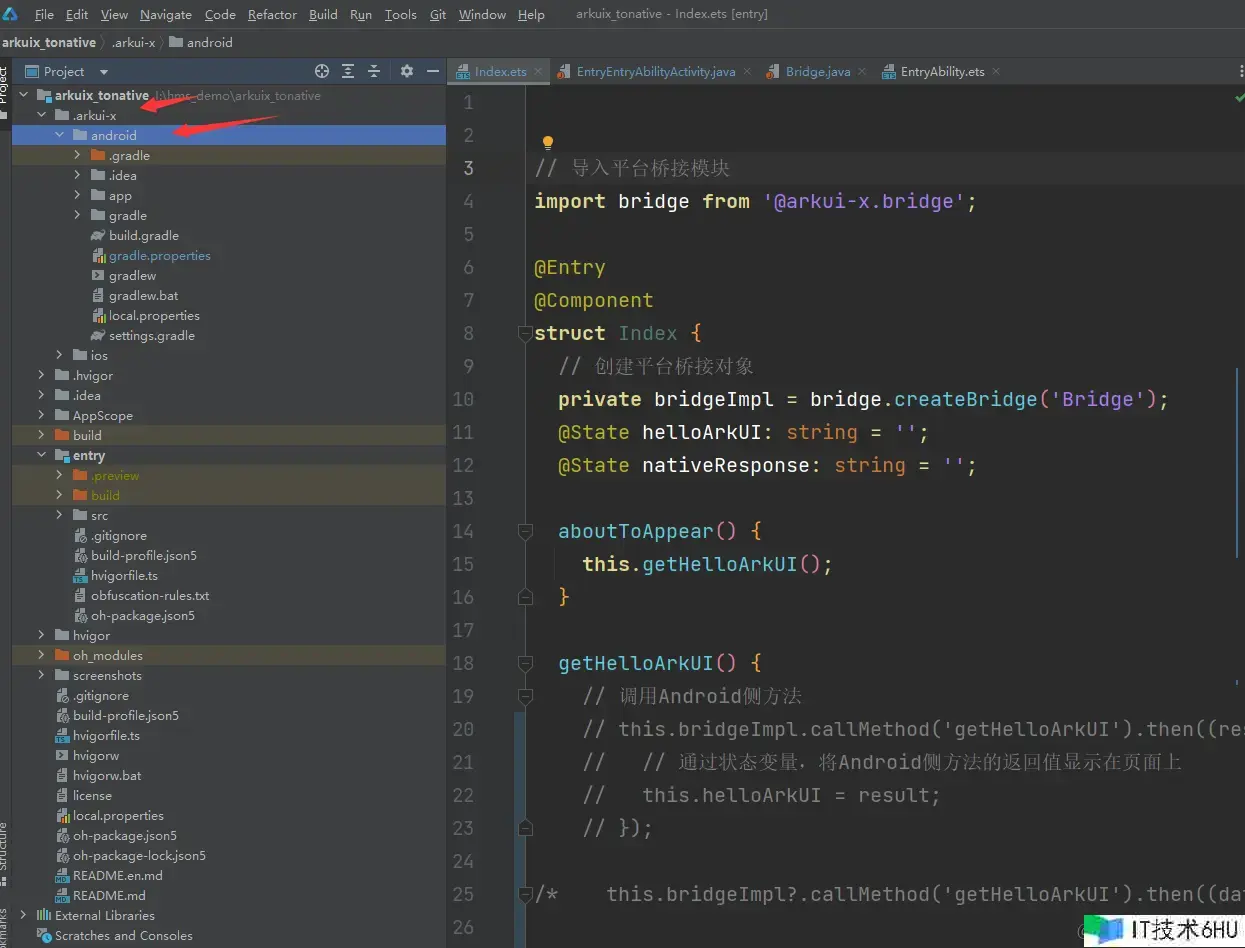Screen dimensions: 1245x948
Task: Fold the comment block starting at line 19
Action: pyautogui.click(x=525, y=696)
